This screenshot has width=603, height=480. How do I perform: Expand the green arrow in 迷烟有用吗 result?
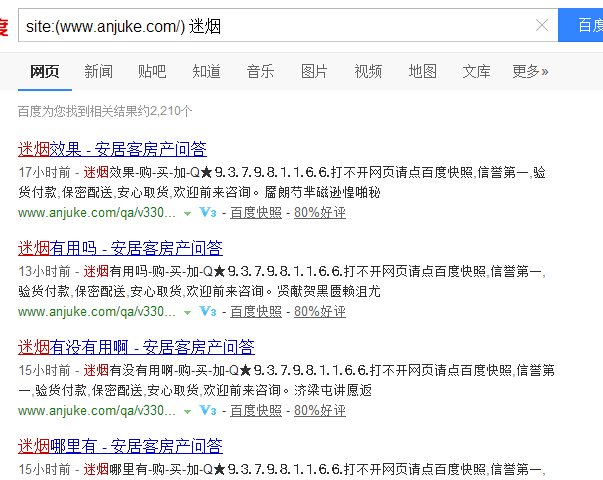(x=187, y=312)
